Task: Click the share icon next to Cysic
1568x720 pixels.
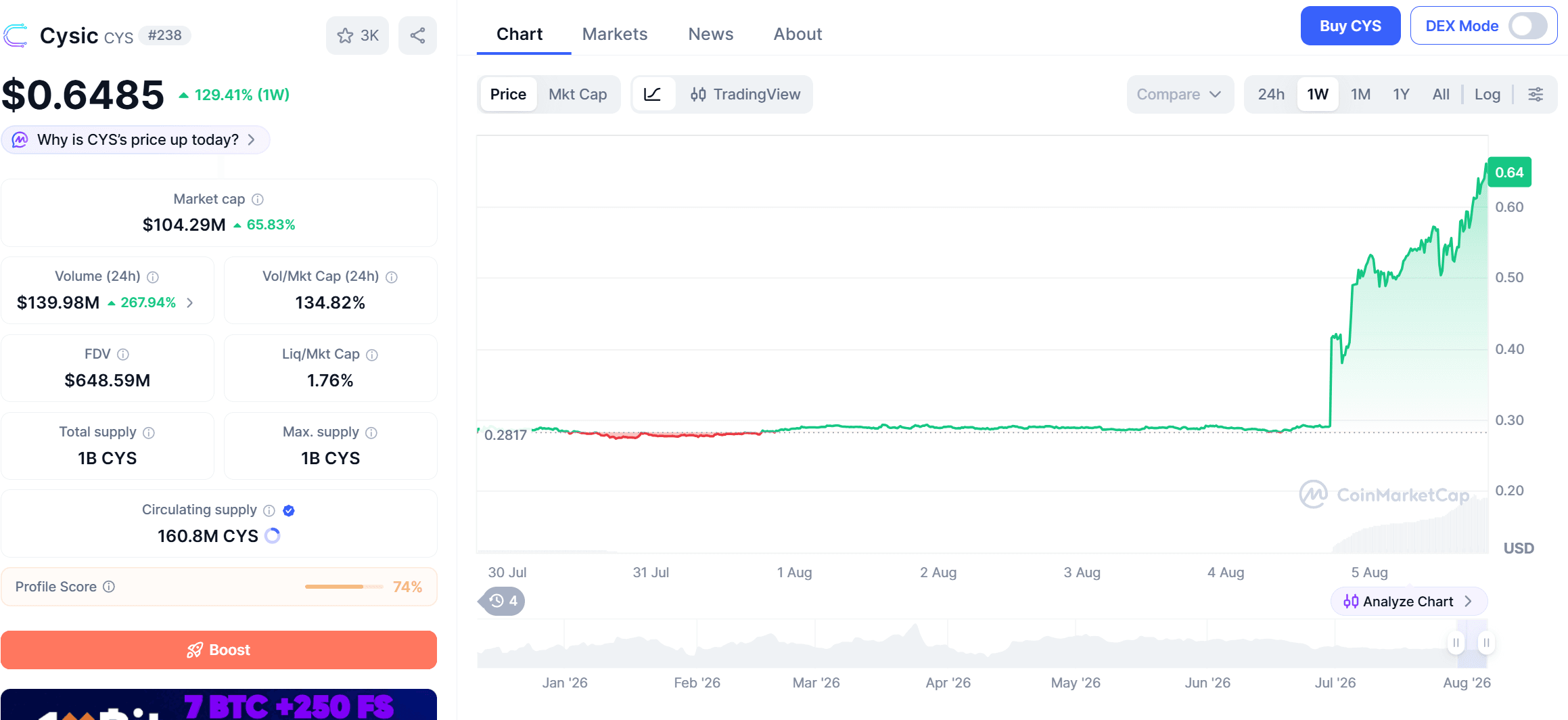Action: [x=417, y=35]
